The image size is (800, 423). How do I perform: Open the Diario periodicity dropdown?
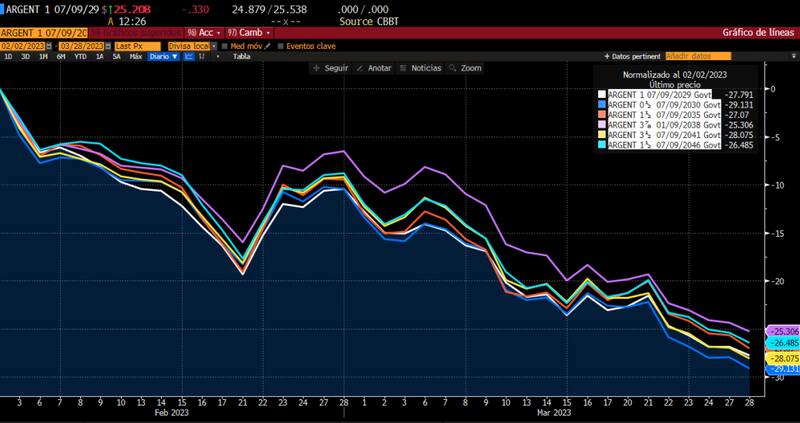[162, 57]
